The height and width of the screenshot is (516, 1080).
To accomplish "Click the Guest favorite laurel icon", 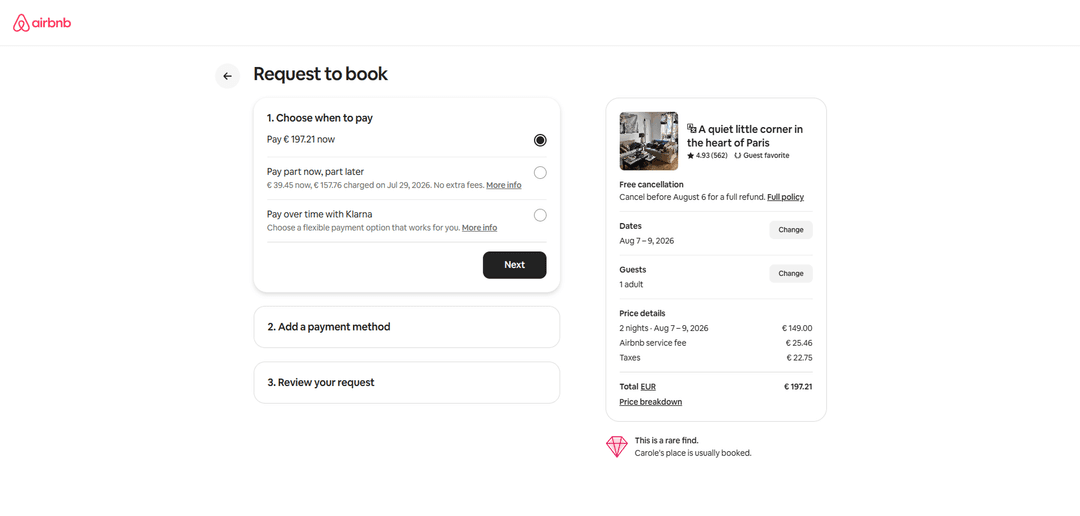I will point(738,156).
